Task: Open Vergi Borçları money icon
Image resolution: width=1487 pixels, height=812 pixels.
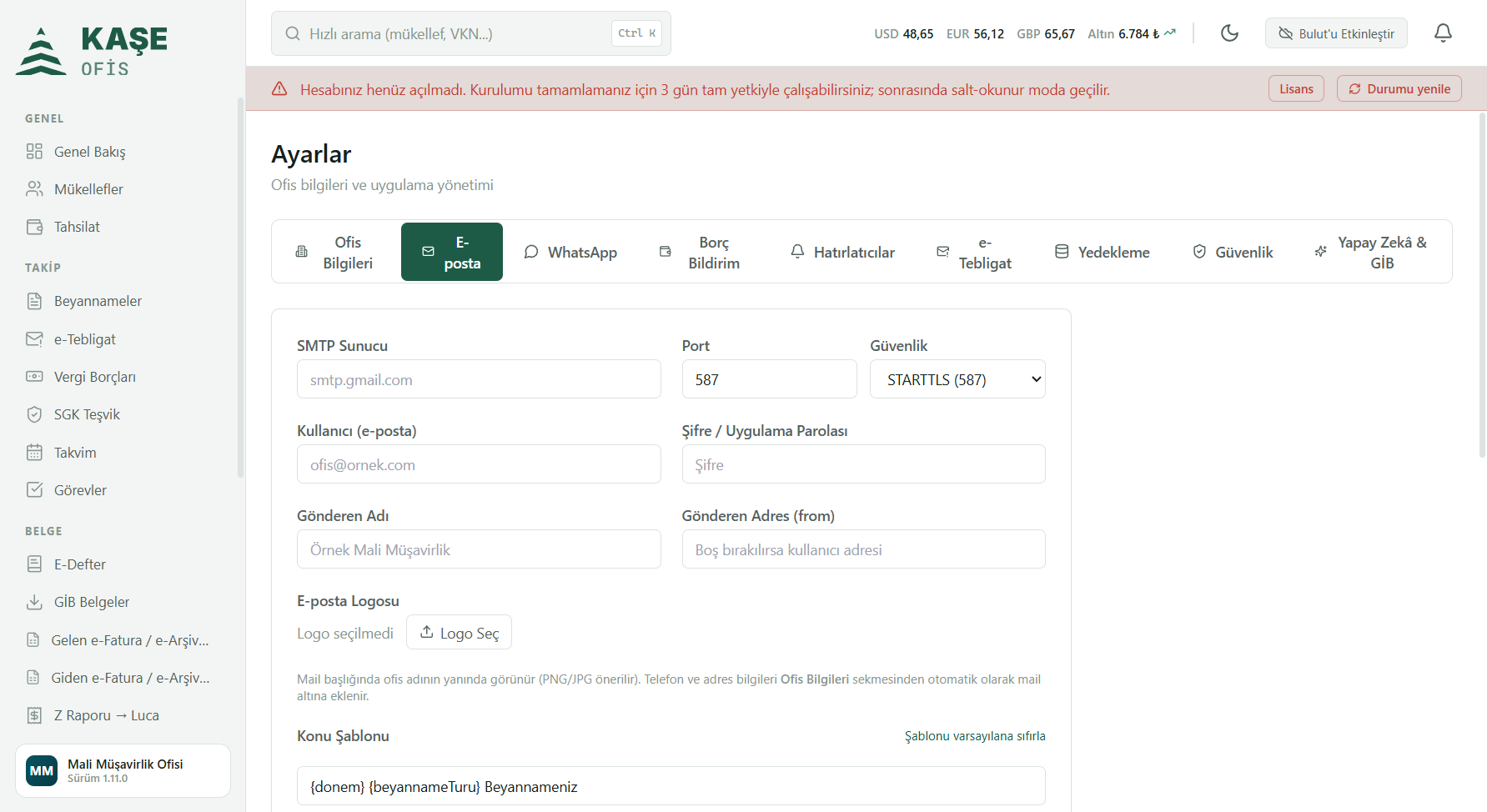Action: pos(34,377)
